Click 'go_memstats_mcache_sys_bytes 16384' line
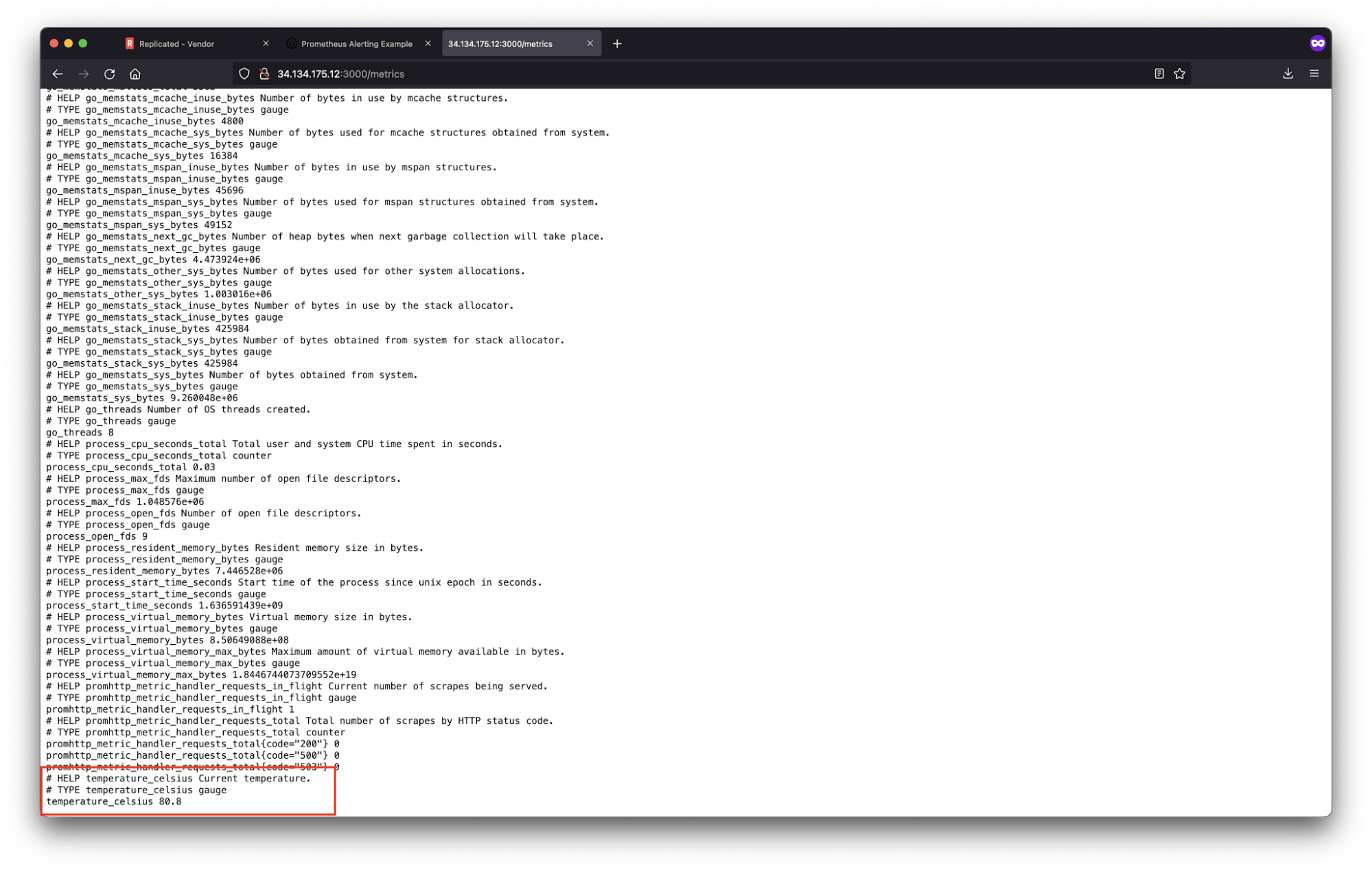Image resolution: width=1372 pixels, height=870 pixels. [x=142, y=156]
